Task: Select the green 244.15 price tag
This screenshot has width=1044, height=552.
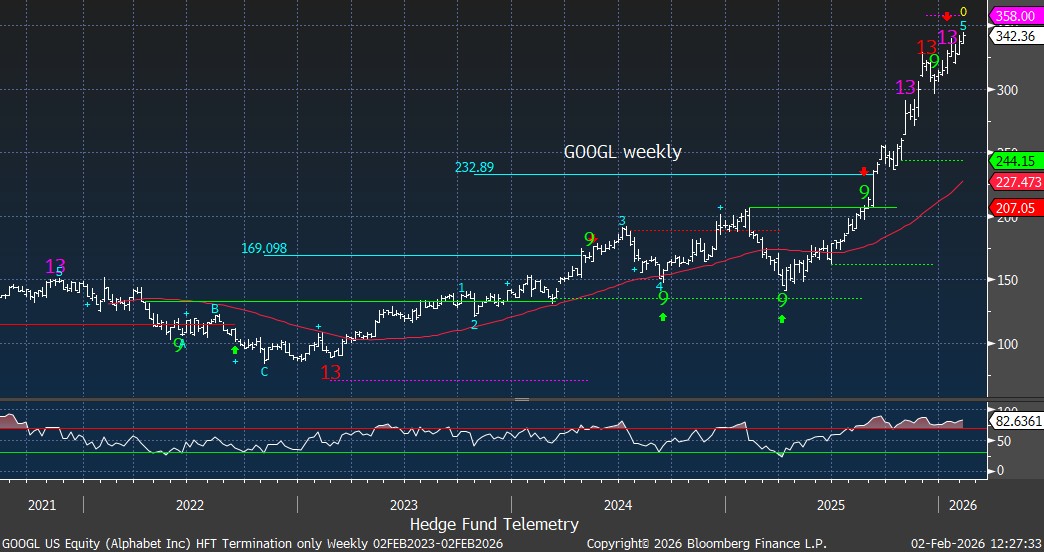Action: [x=1015, y=160]
